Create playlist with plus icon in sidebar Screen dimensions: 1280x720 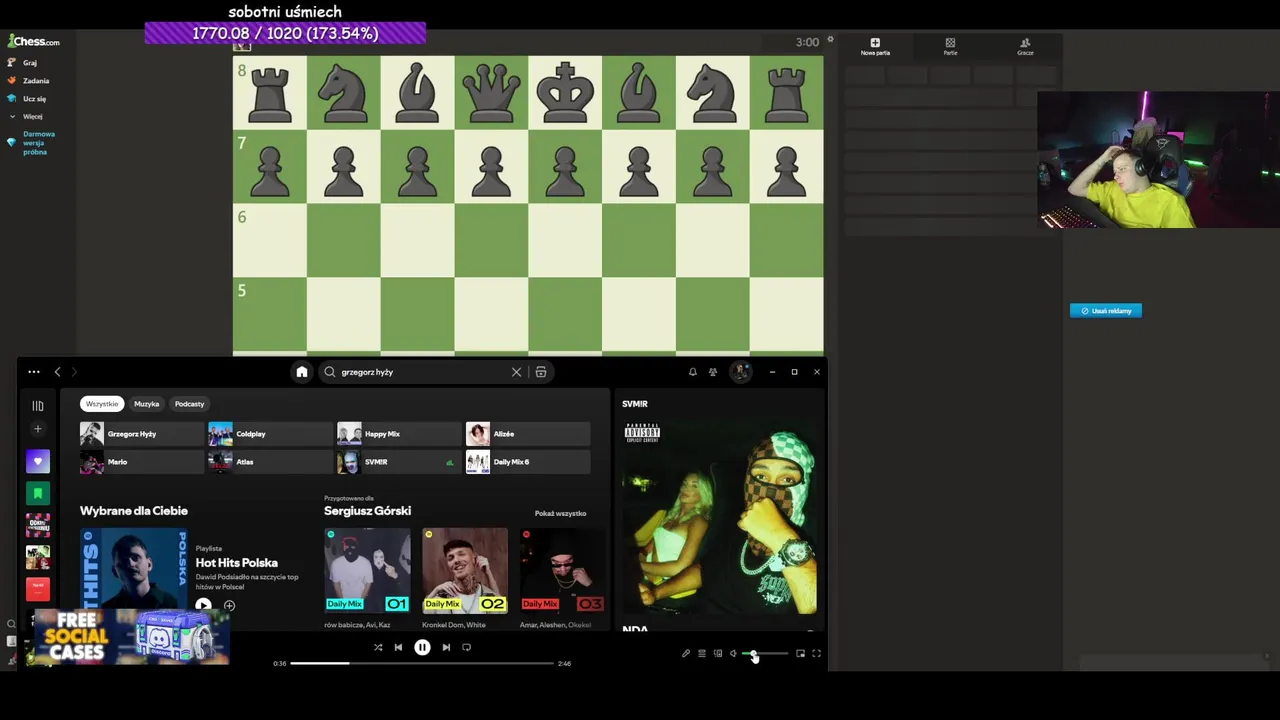coord(38,429)
